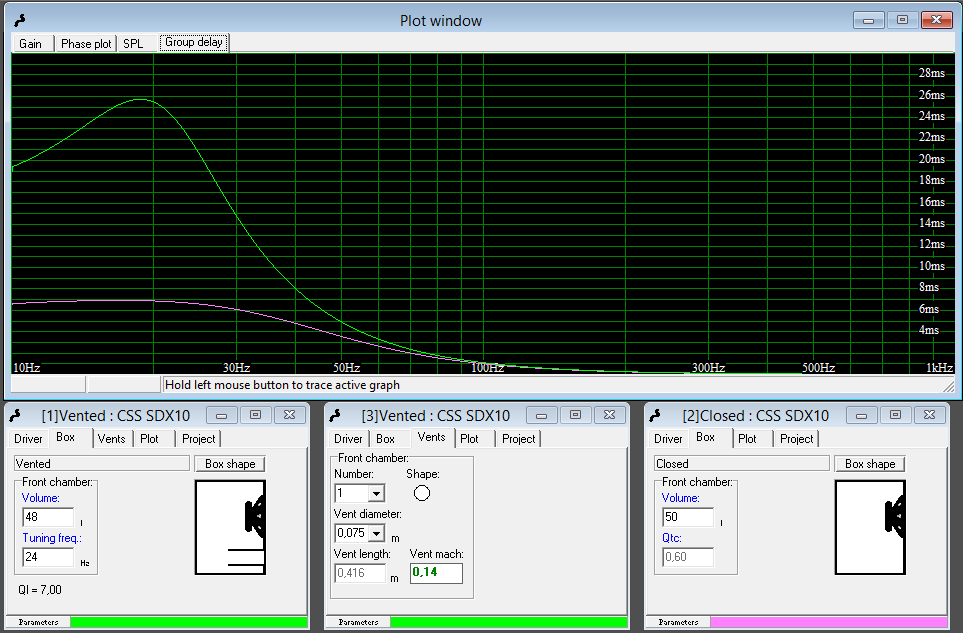Open Vents tab in [1]Vented window
This screenshot has height=633, width=963.
tap(112, 439)
